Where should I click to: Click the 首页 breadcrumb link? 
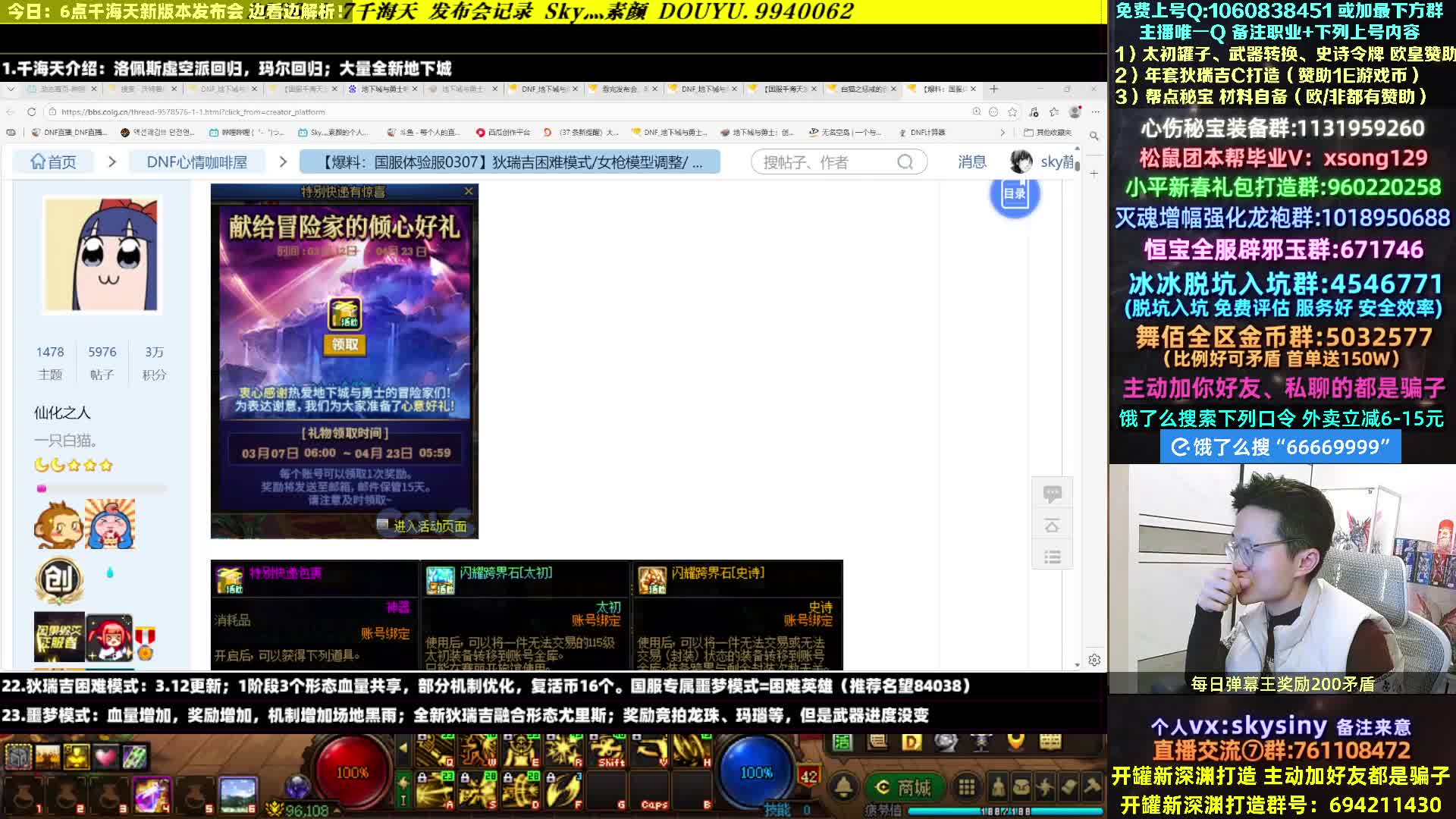(x=53, y=162)
